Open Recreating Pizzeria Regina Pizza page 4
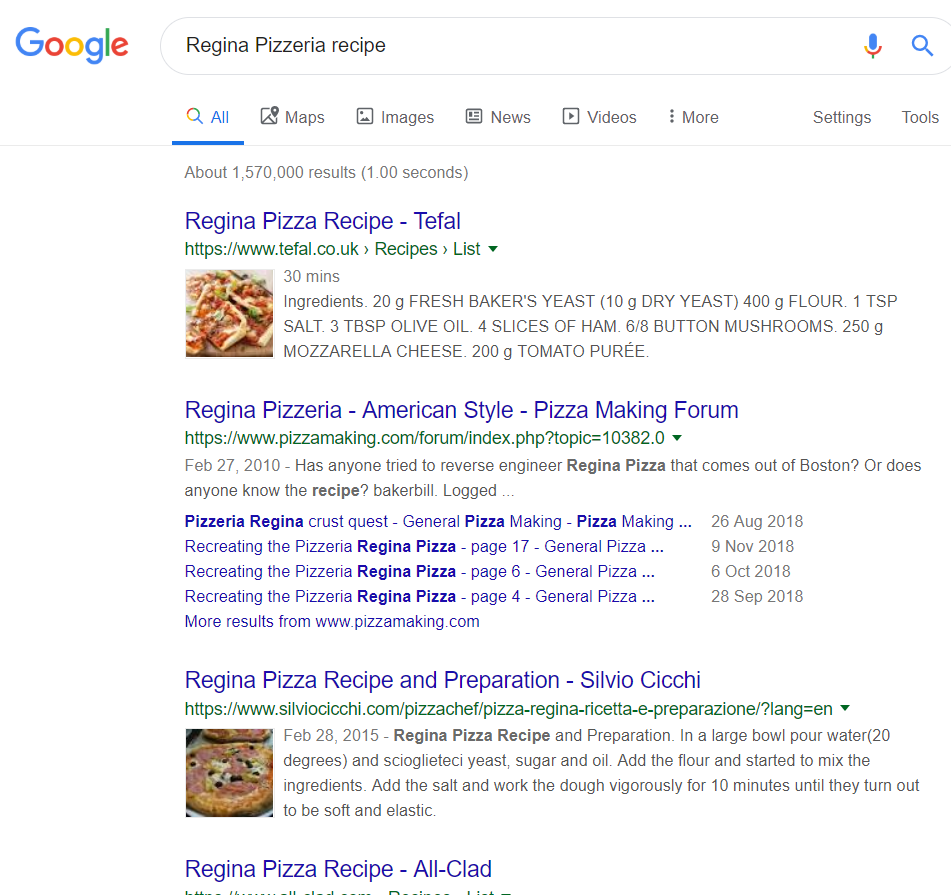 pyautogui.click(x=420, y=596)
